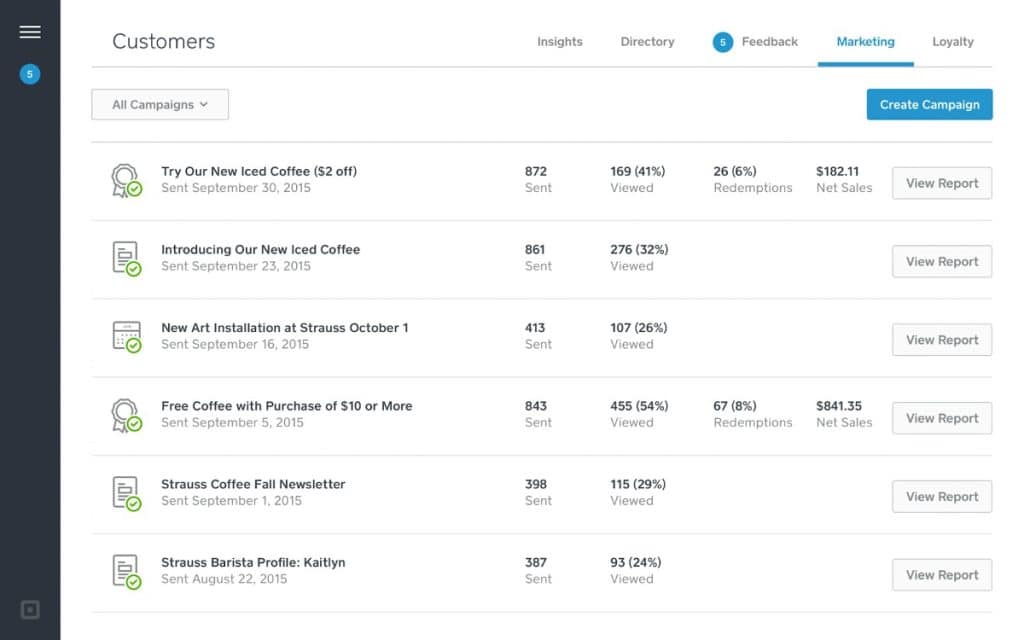This screenshot has width=1024, height=640.
Task: Switch to the Loyalty tab
Action: coord(952,42)
